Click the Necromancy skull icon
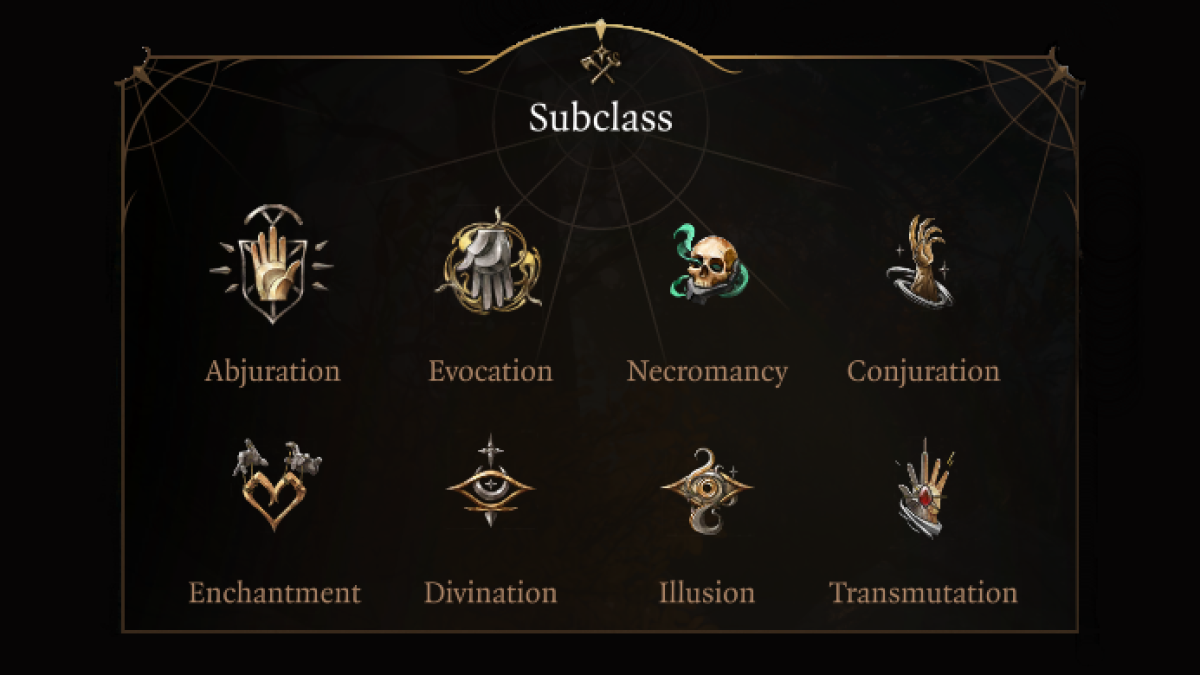This screenshot has height=675, width=1200. [710, 265]
